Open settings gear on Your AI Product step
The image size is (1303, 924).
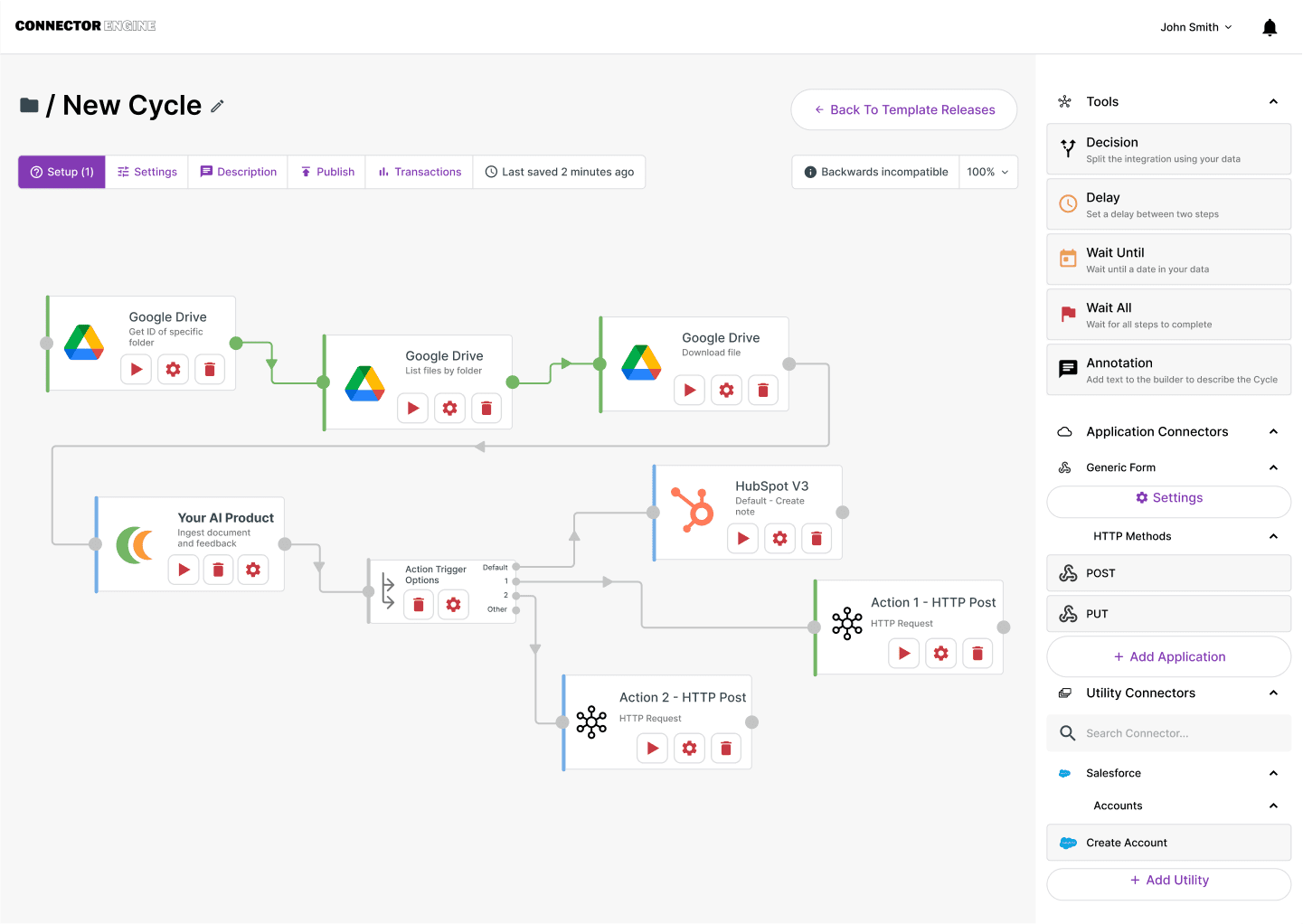coord(253,570)
